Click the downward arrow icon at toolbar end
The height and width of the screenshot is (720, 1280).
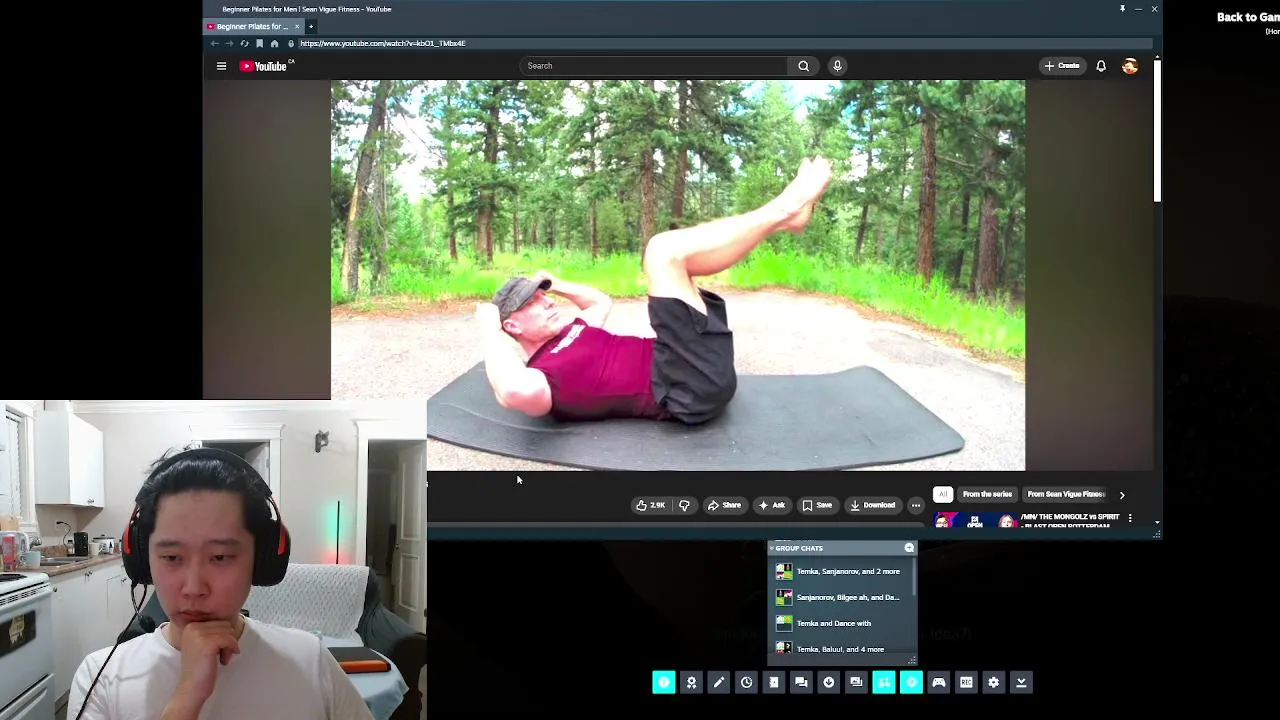[1021, 682]
